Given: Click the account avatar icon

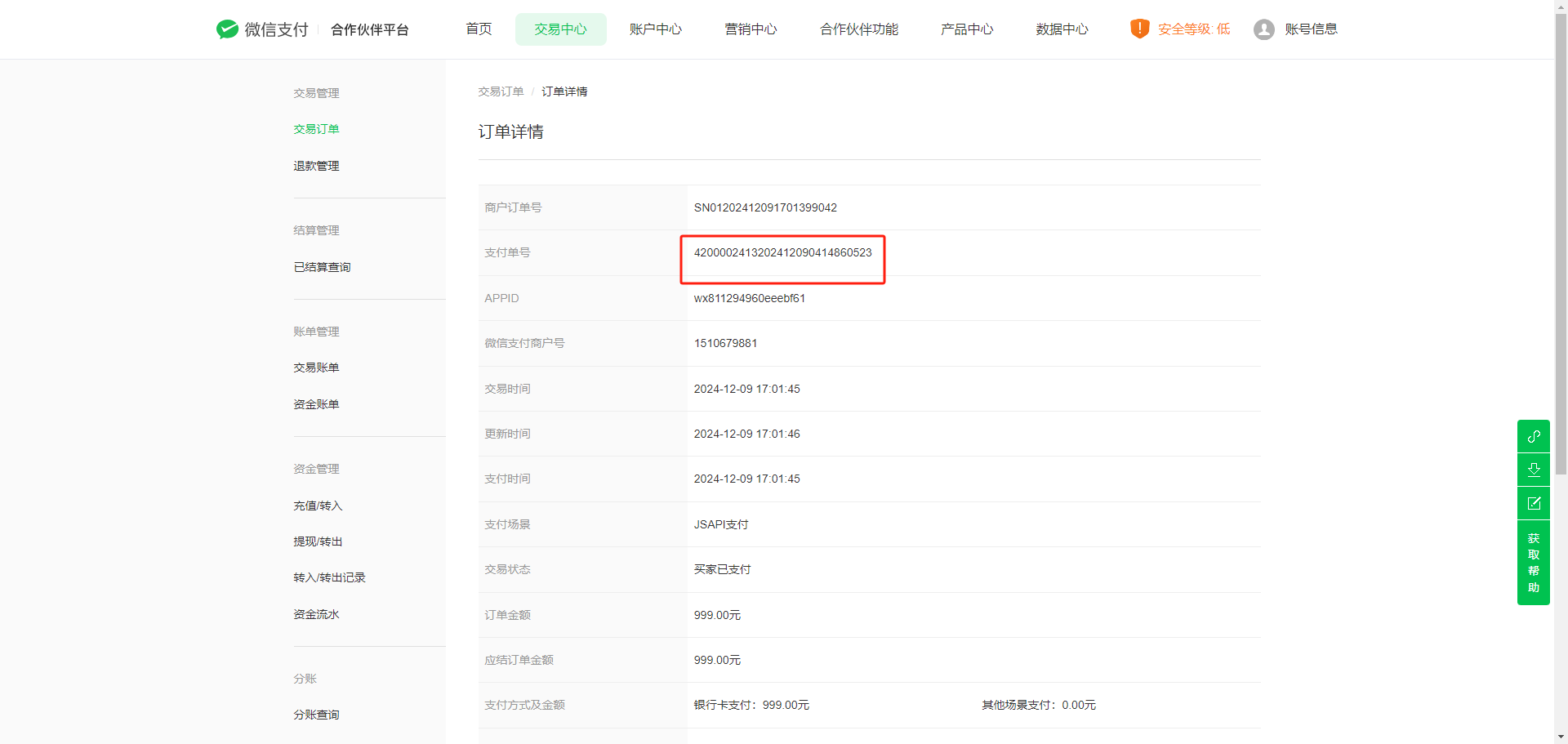Looking at the screenshot, I should point(1263,29).
